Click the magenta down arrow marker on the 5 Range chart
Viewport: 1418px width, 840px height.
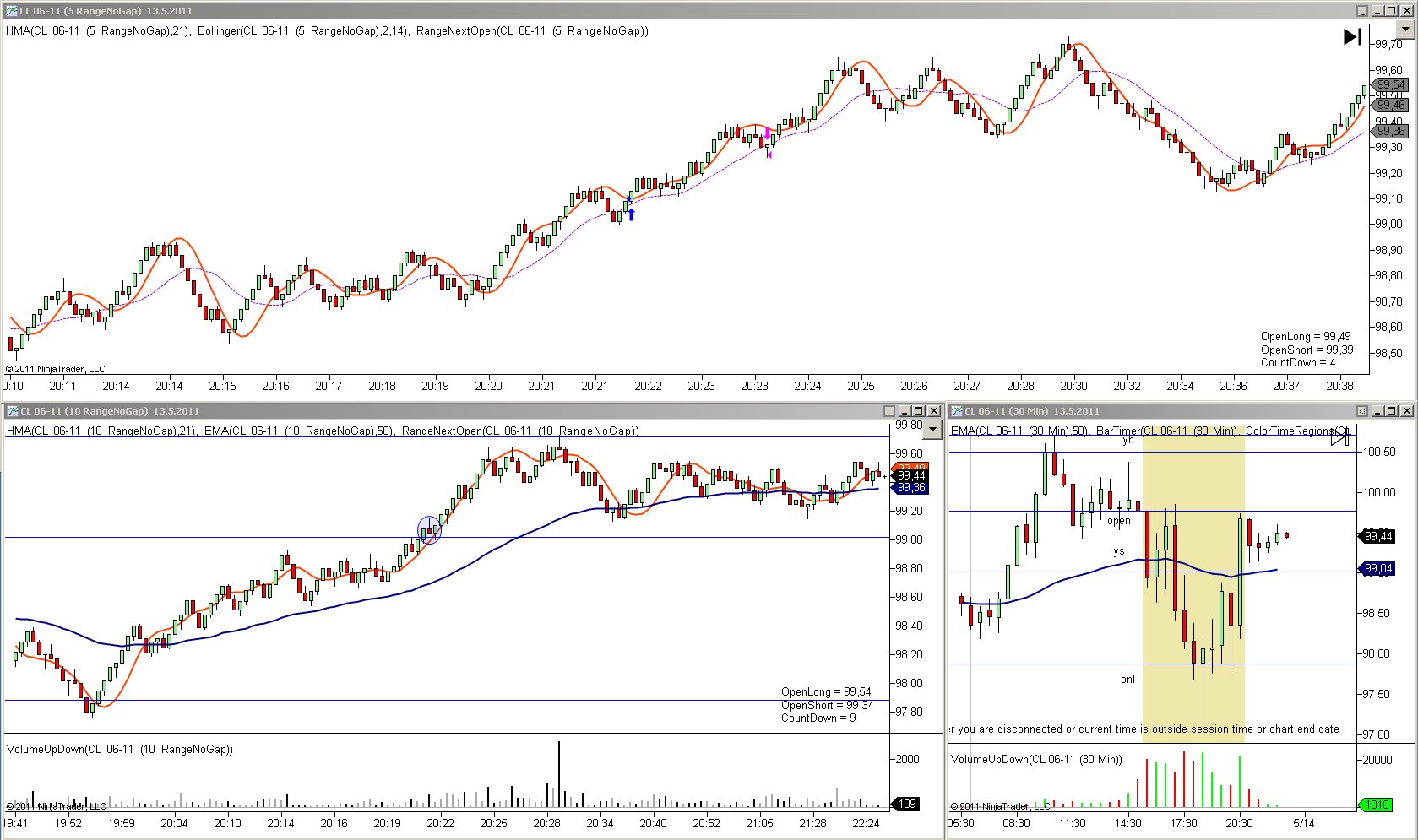pyautogui.click(x=767, y=133)
